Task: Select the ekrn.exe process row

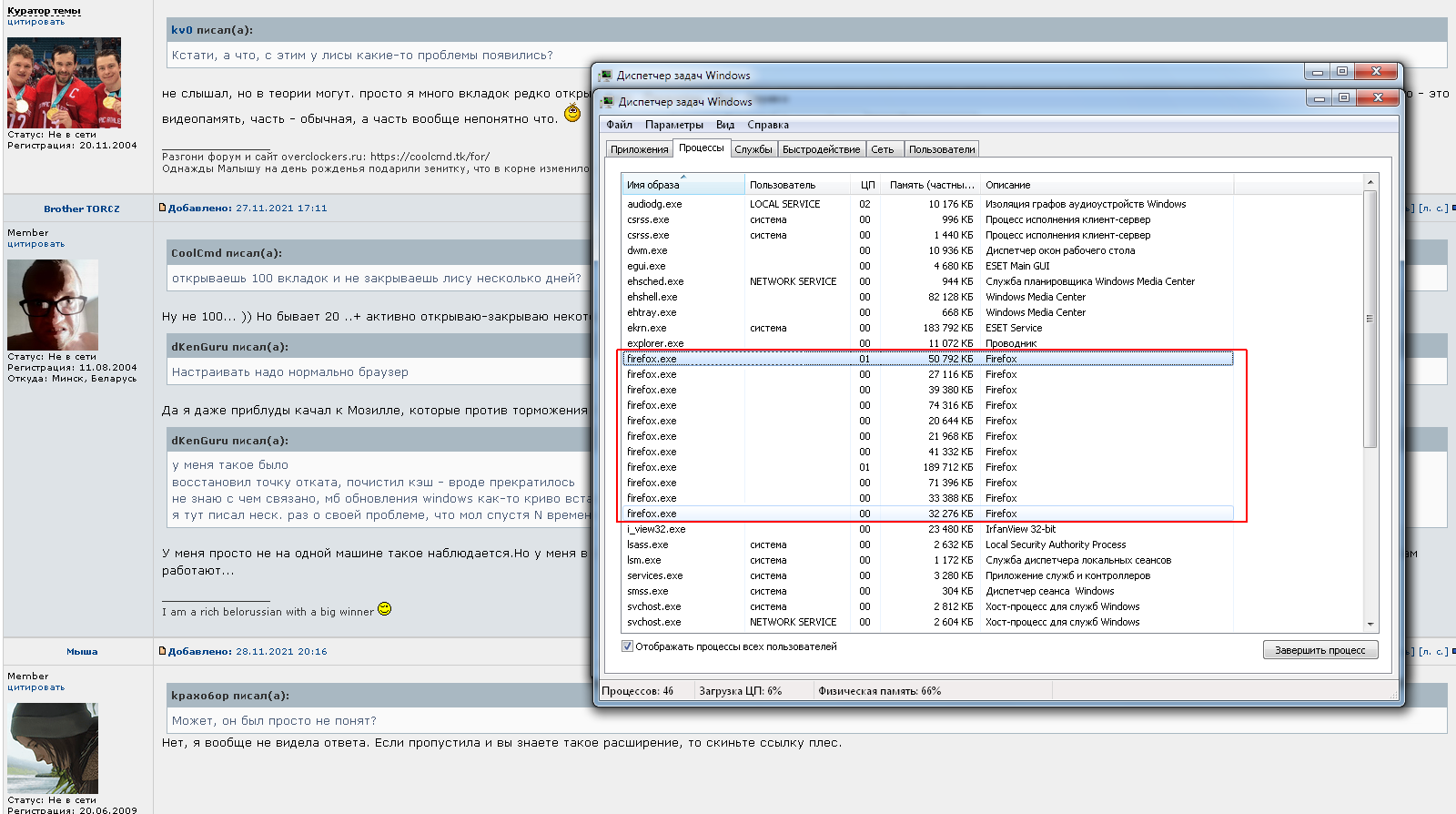Action: 927,328
